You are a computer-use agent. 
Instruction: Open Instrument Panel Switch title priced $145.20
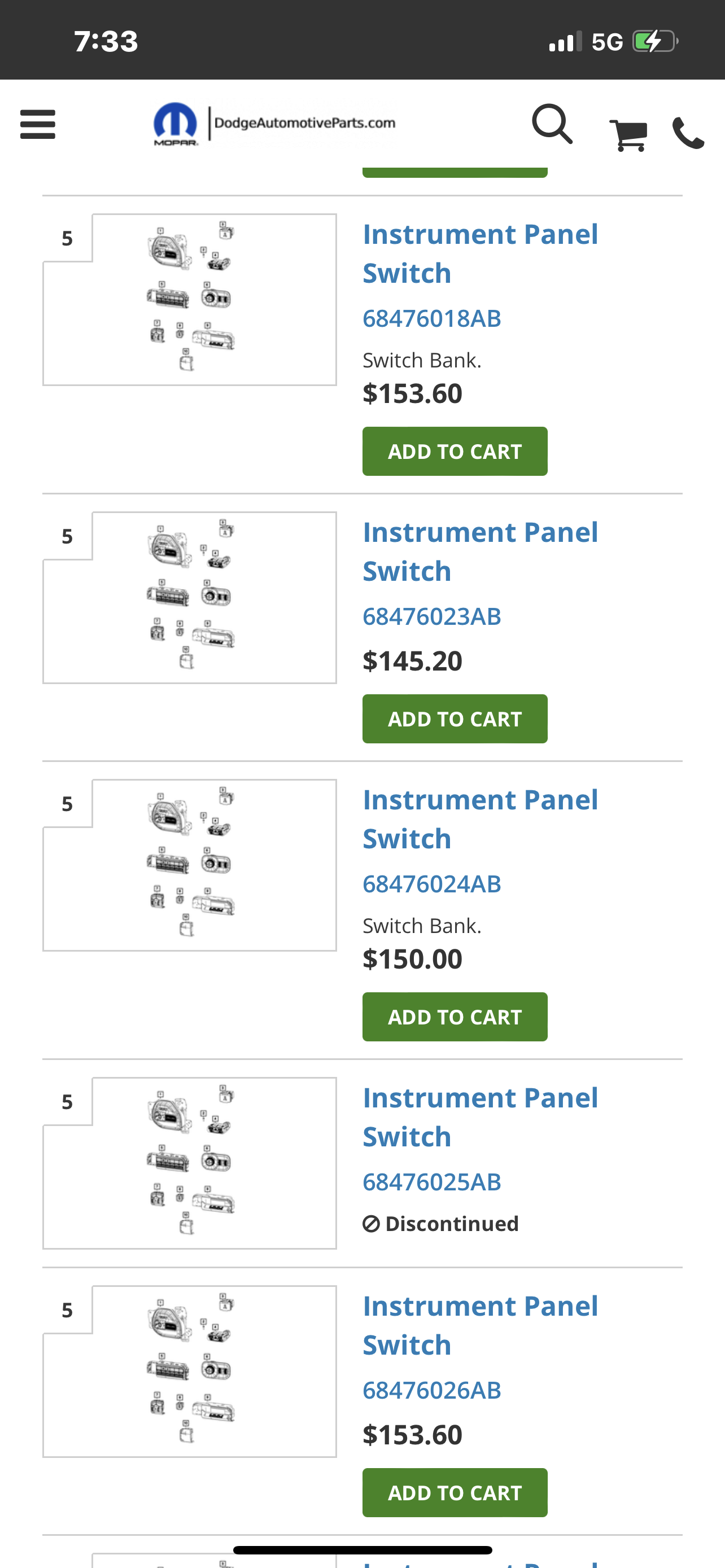coord(480,551)
